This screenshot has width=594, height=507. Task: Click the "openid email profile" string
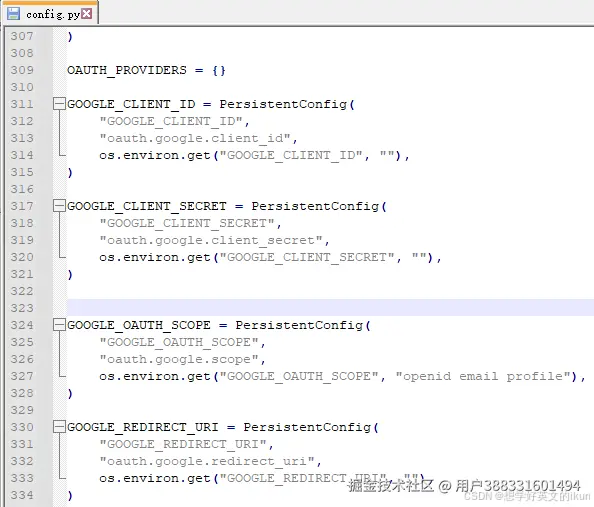483,376
